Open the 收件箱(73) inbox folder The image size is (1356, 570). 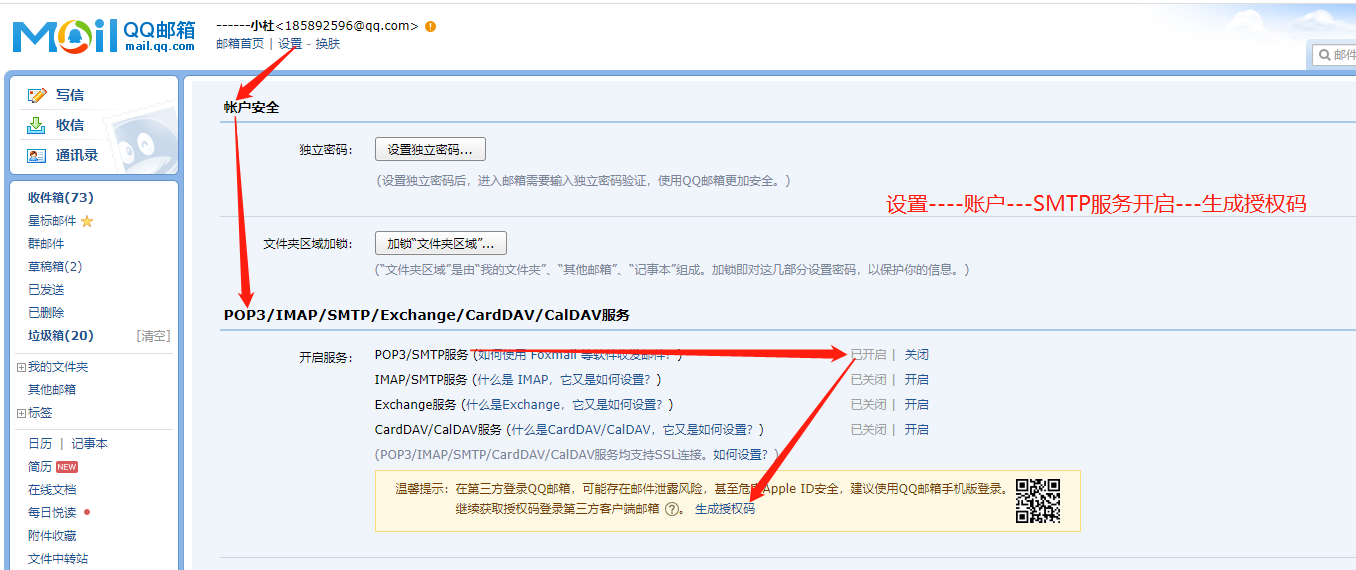point(60,198)
